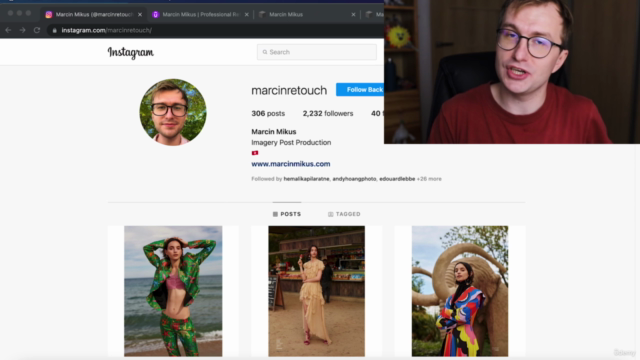
Task: Click the Instagram favicon on first tab
Action: click(x=49, y=15)
